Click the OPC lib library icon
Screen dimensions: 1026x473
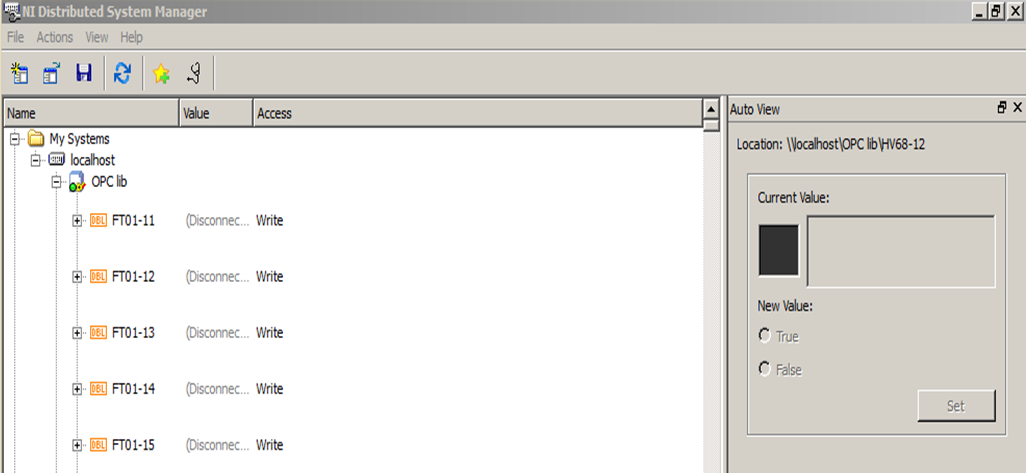[x=78, y=182]
